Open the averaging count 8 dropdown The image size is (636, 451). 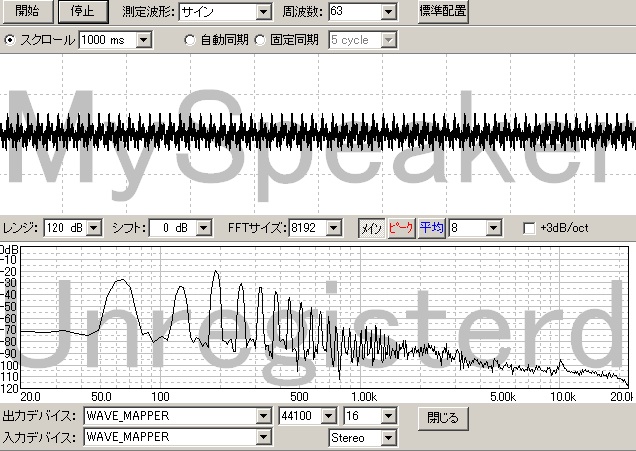493,228
